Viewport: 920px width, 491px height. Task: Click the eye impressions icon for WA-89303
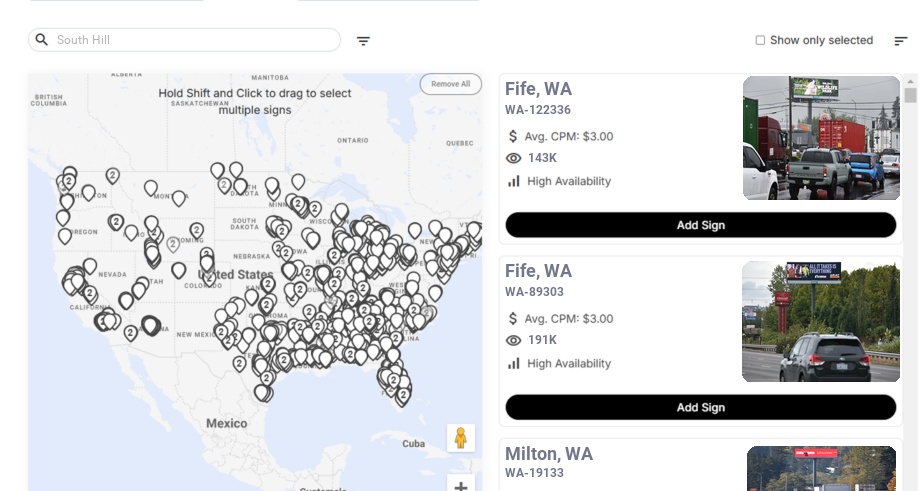[514, 340]
